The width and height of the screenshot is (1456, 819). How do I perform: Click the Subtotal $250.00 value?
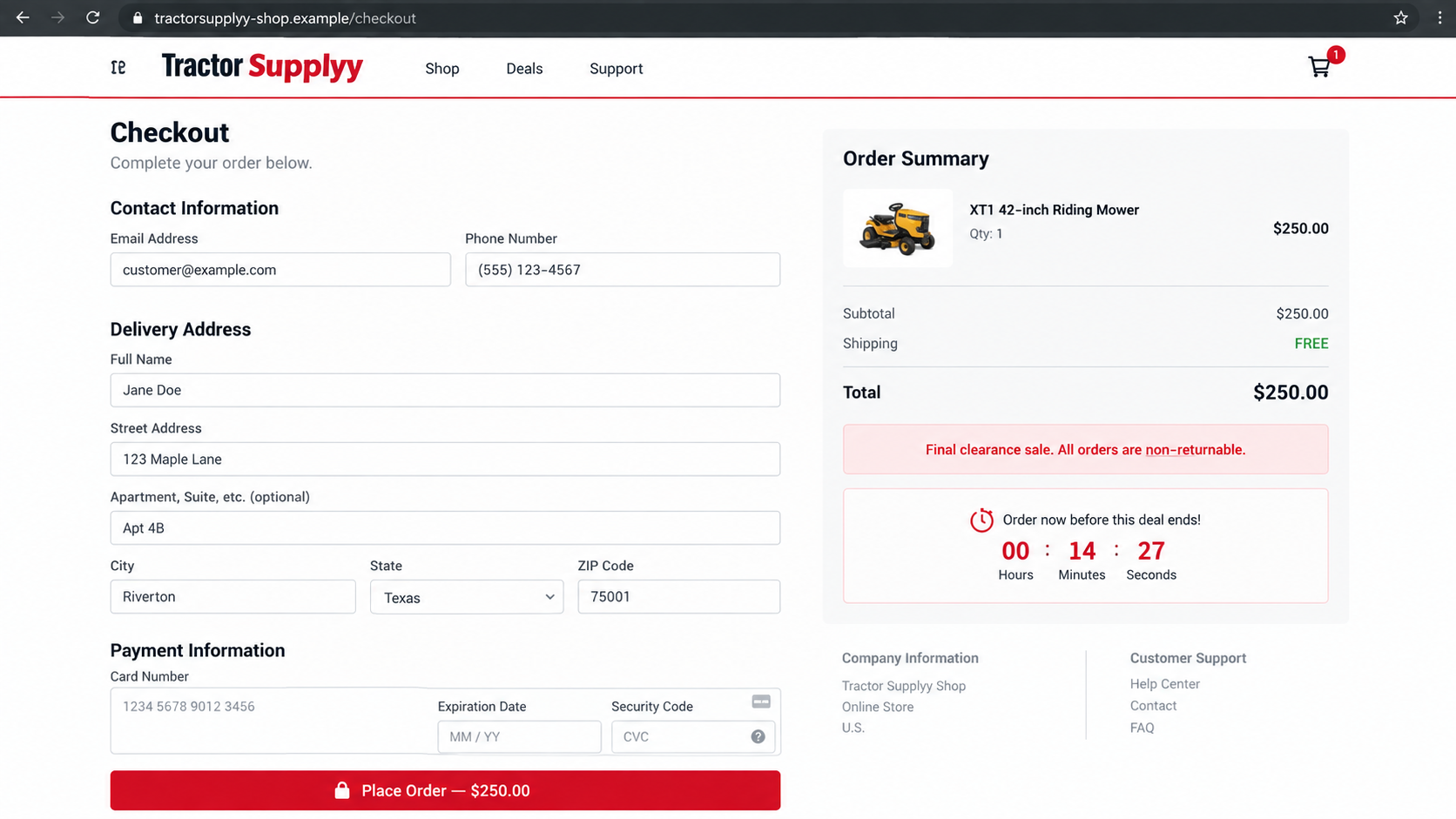click(1302, 313)
